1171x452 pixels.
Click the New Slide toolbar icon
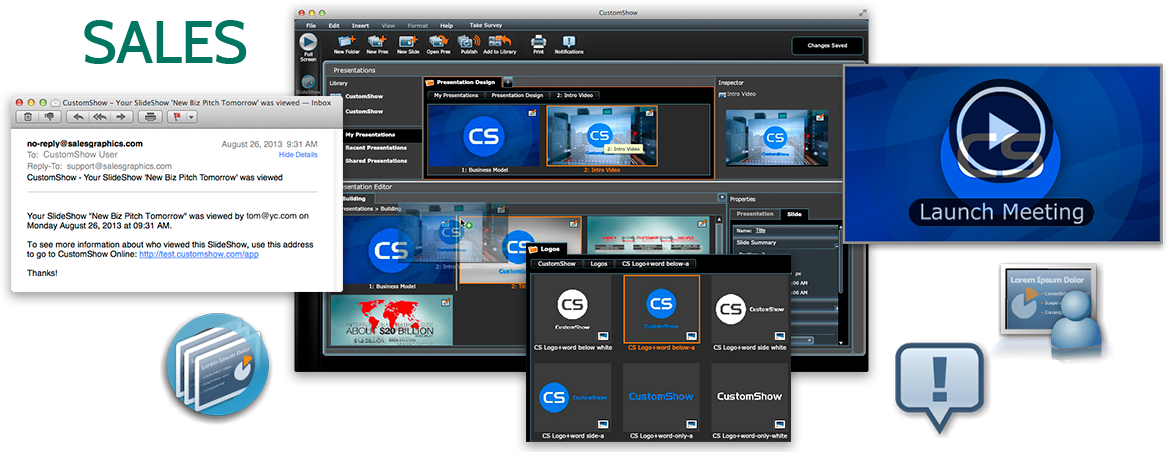point(408,40)
